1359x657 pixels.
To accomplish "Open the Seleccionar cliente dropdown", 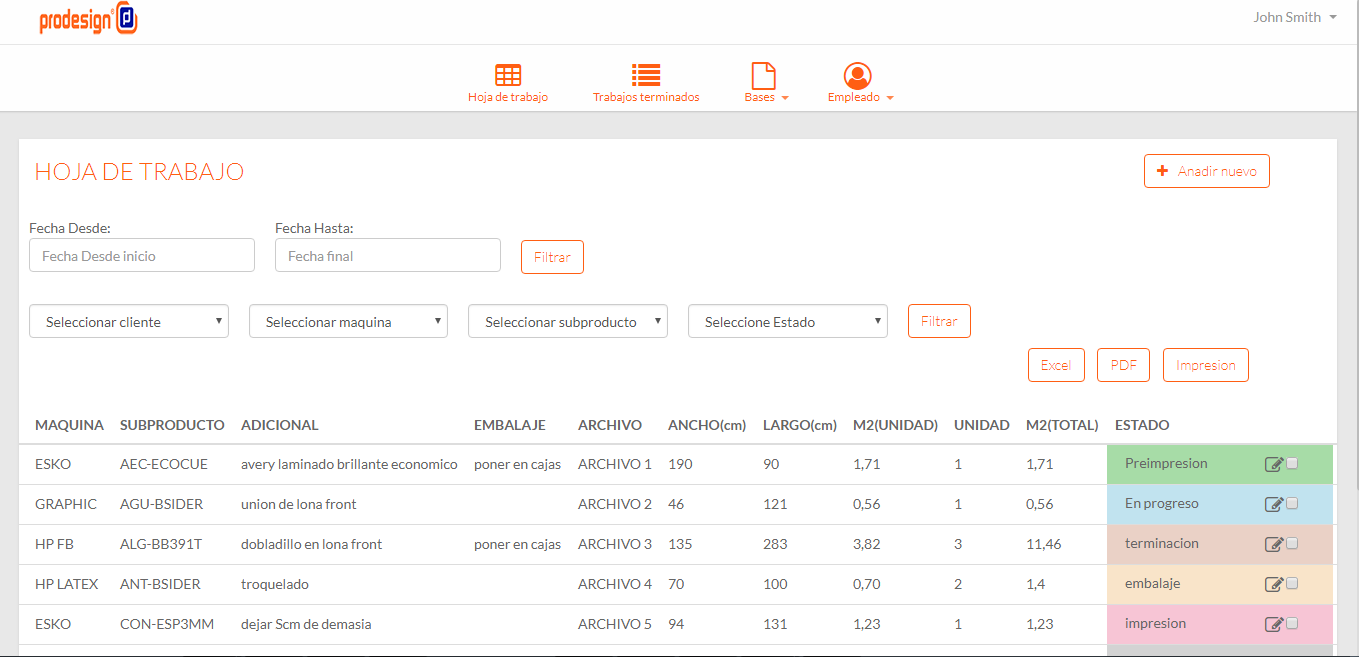I will pos(129,322).
